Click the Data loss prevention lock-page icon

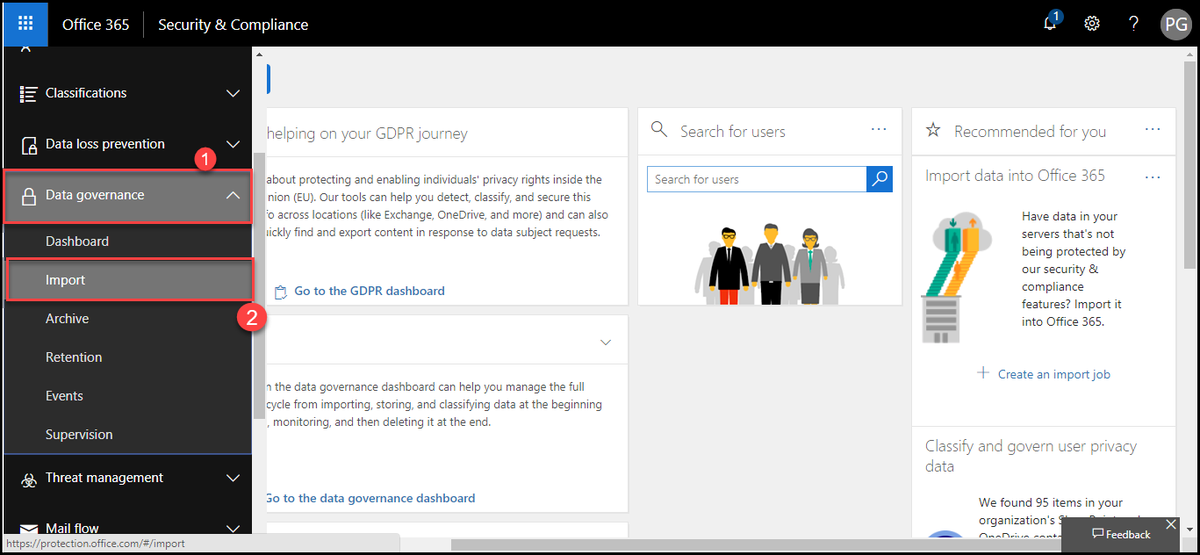28,145
